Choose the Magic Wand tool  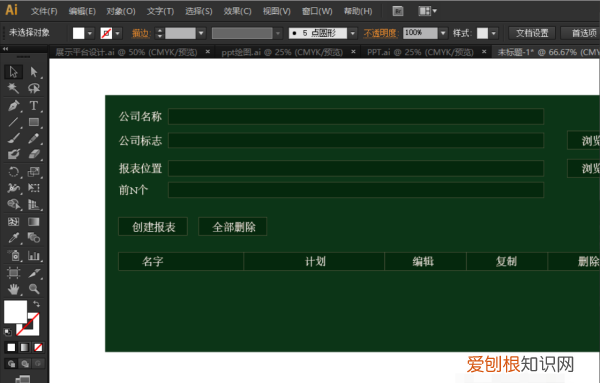point(13,88)
